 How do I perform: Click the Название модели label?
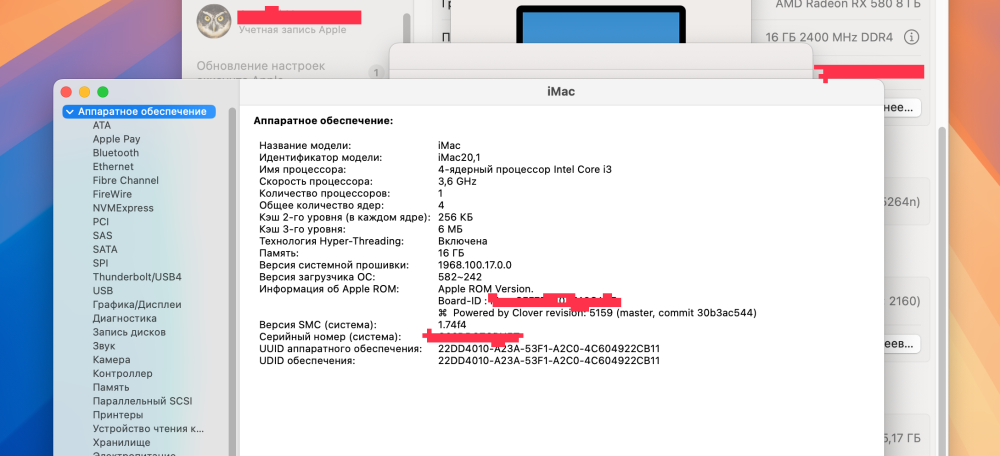pos(305,145)
